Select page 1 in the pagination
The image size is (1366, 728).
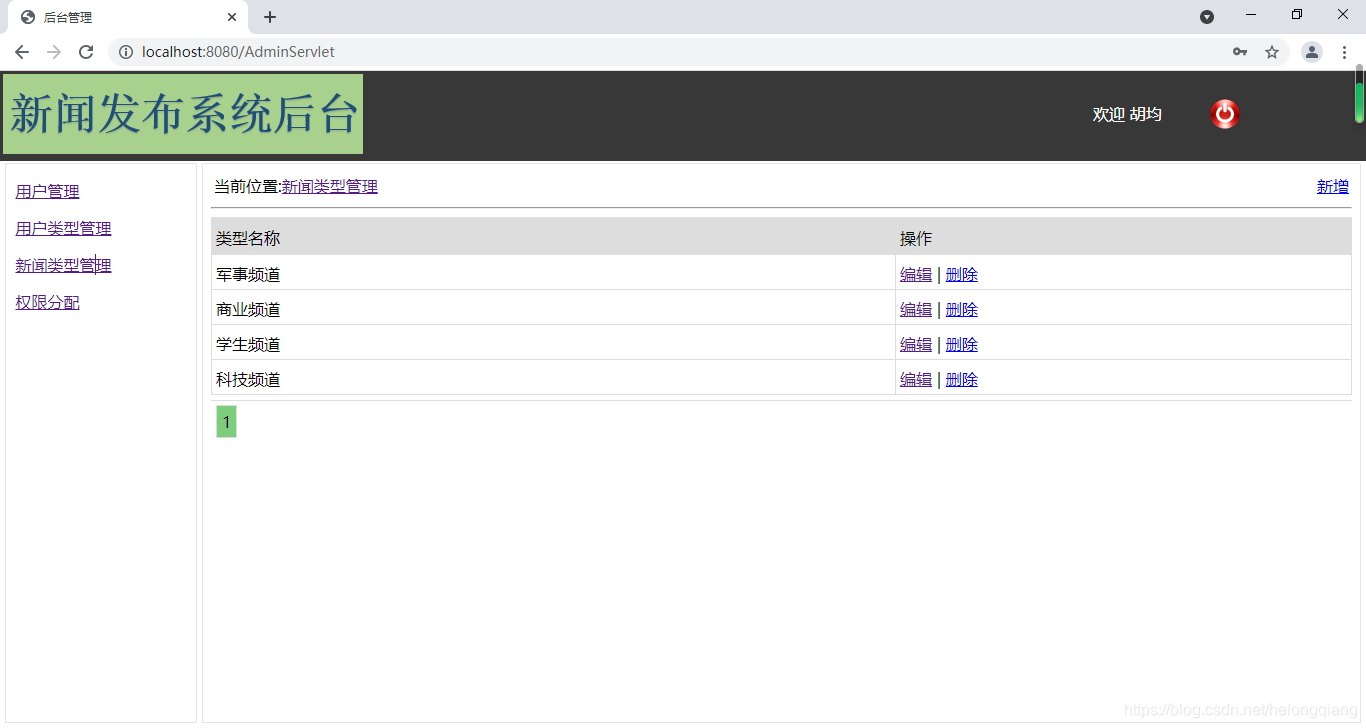pyautogui.click(x=225, y=421)
